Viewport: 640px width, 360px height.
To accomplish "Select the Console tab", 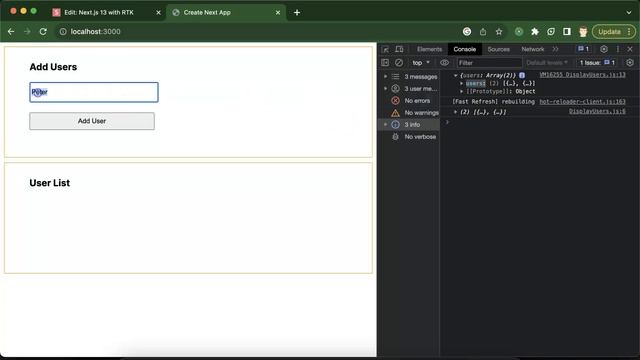I will tap(464, 49).
